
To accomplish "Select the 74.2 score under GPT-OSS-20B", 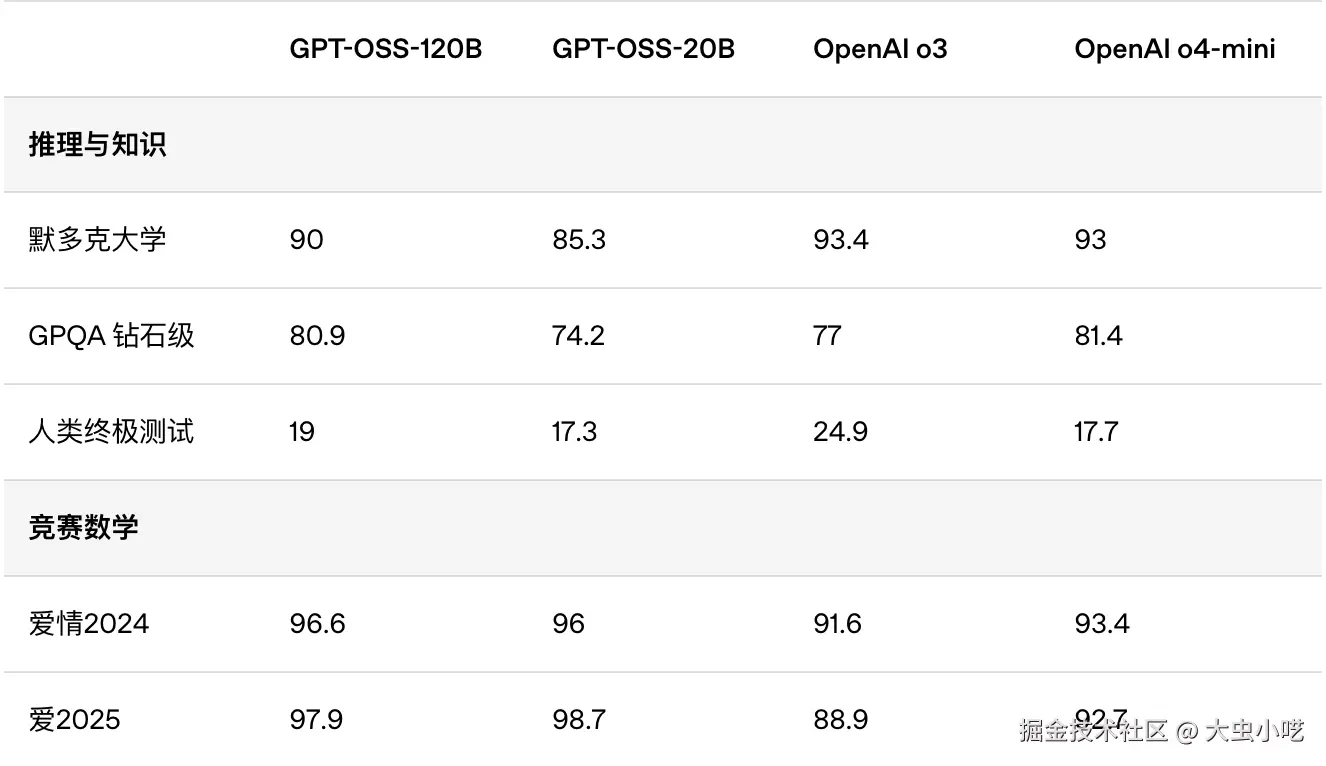I will coord(578,336).
